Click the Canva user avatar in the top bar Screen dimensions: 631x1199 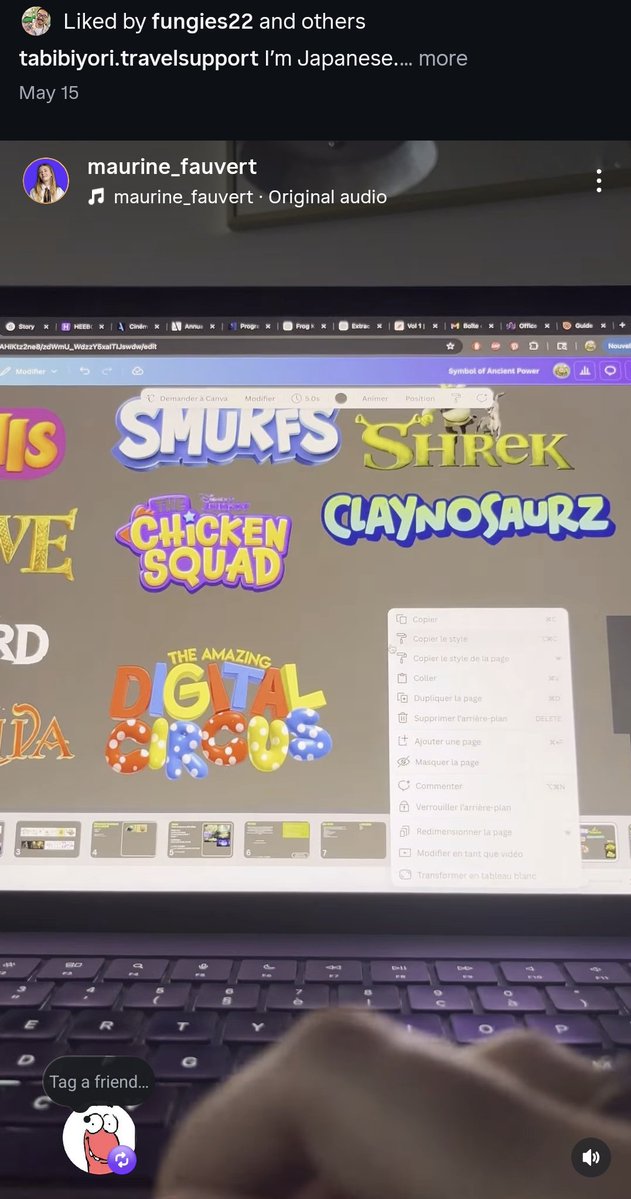pos(561,371)
